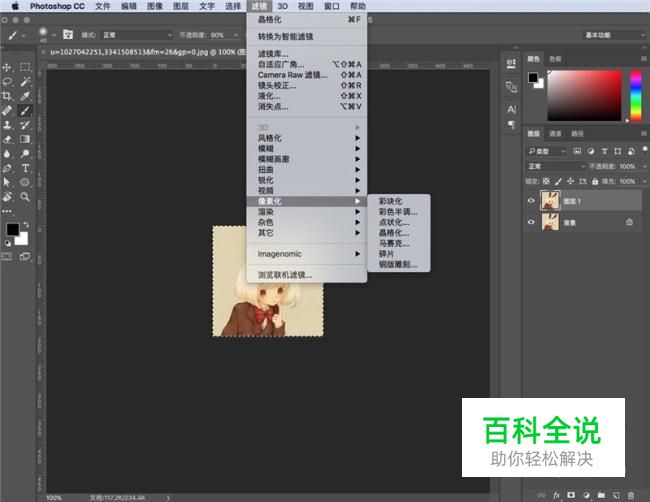Image resolution: width=650 pixels, height=502 pixels.
Task: Select the Dodge tool
Action: (25, 154)
